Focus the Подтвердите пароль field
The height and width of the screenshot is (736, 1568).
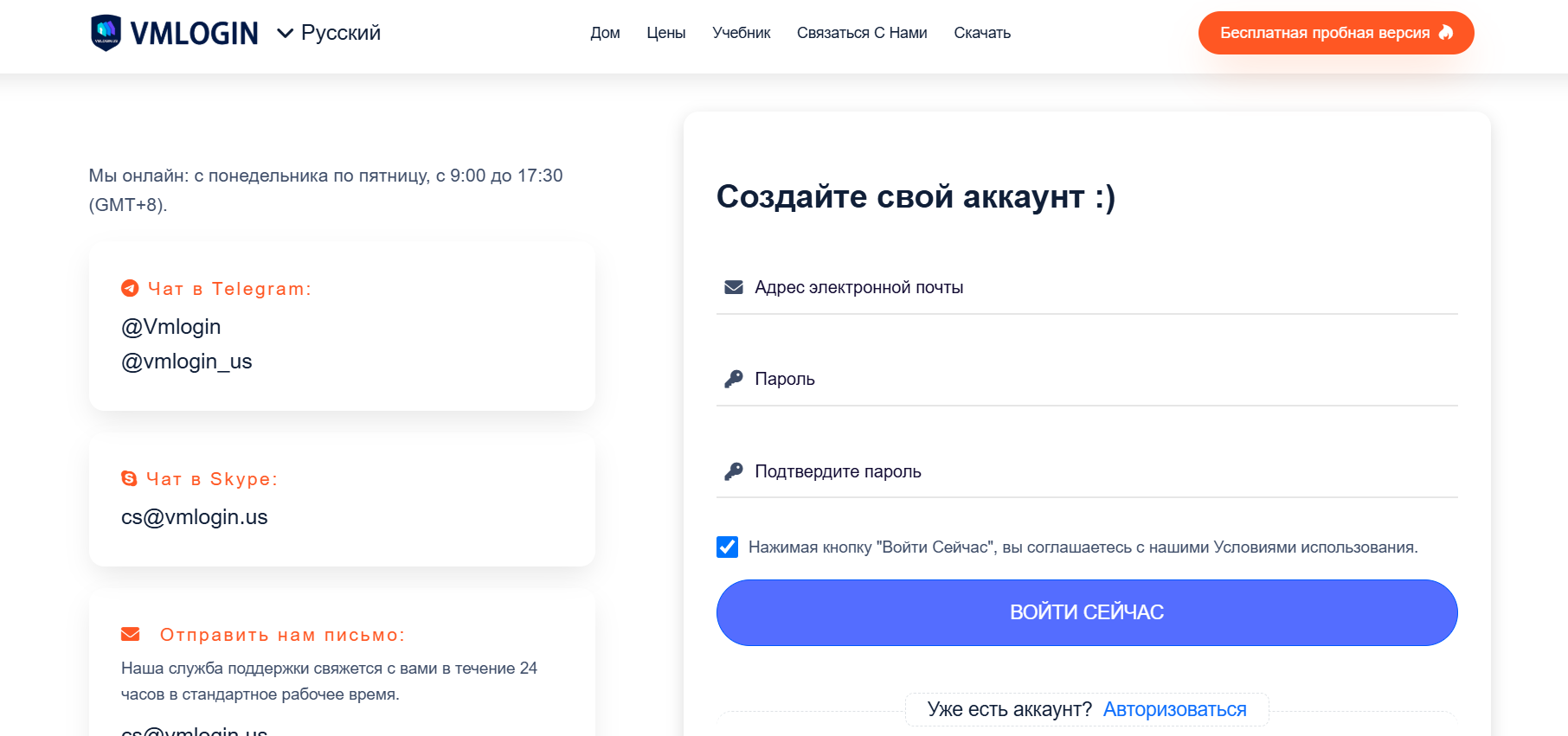pos(1087,471)
